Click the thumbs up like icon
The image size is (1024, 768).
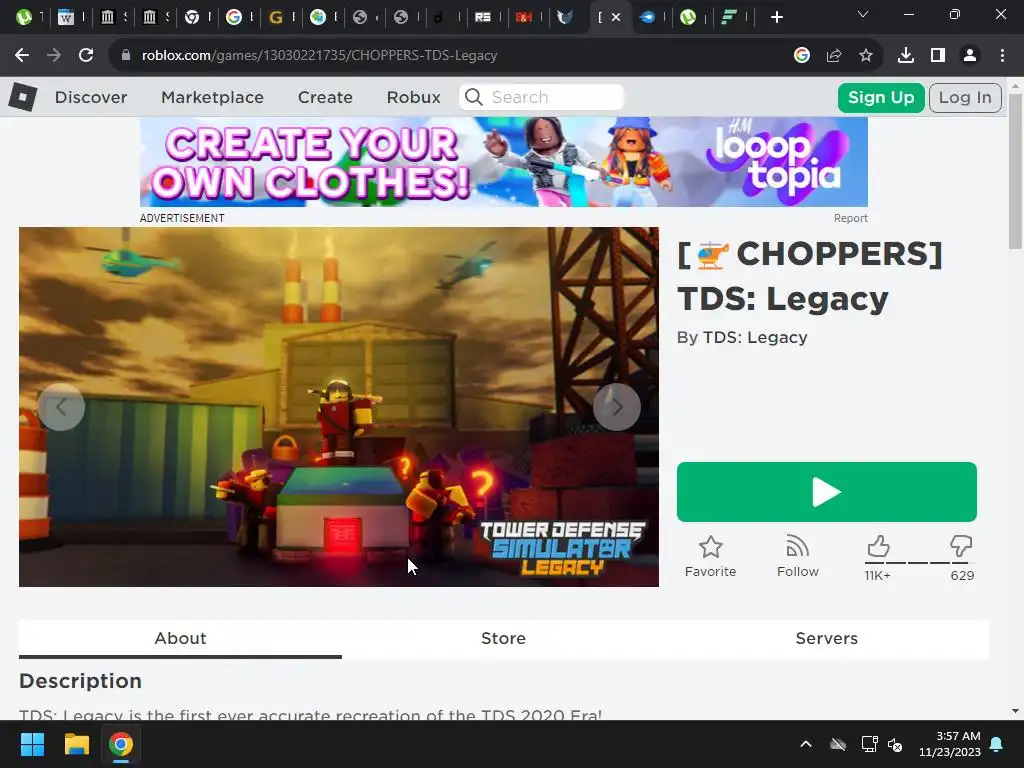(878, 546)
